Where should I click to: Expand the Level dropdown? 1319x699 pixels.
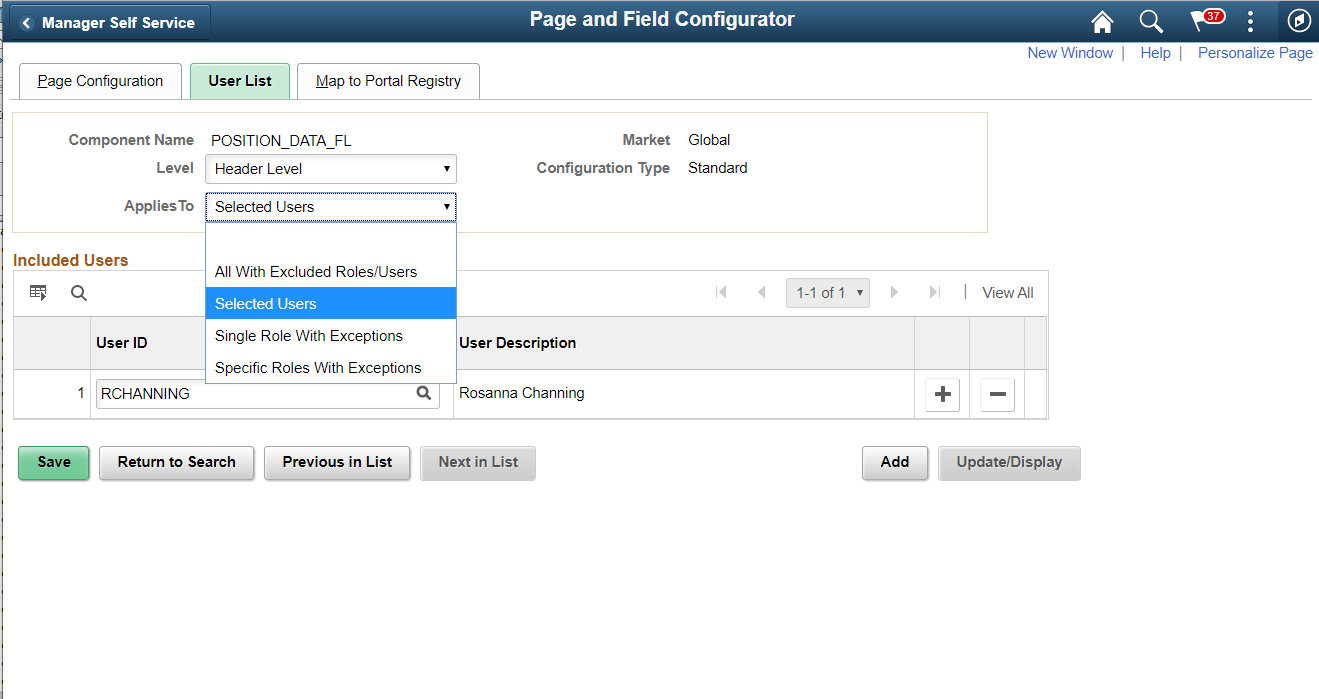[331, 169]
